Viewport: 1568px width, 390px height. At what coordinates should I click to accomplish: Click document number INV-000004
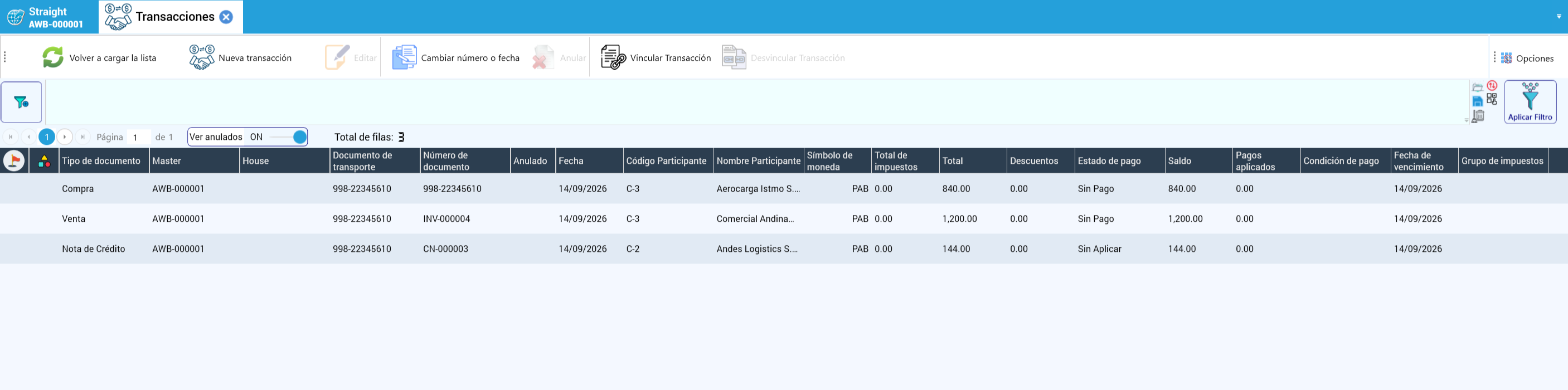[x=447, y=219]
